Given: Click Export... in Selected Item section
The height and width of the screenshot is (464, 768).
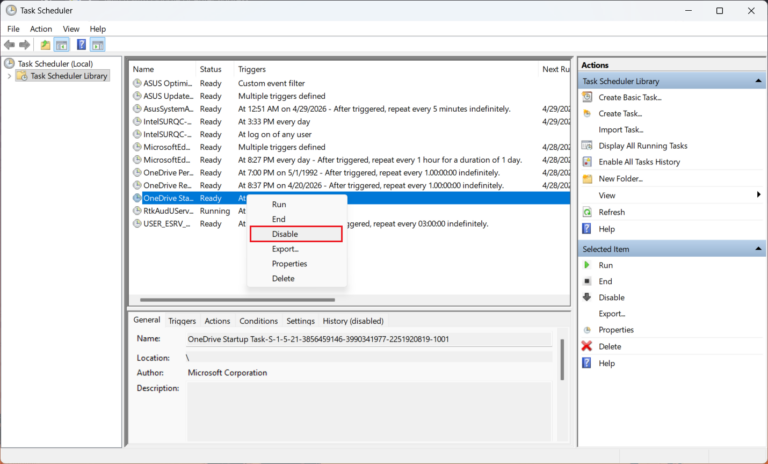Looking at the screenshot, I should tap(612, 314).
